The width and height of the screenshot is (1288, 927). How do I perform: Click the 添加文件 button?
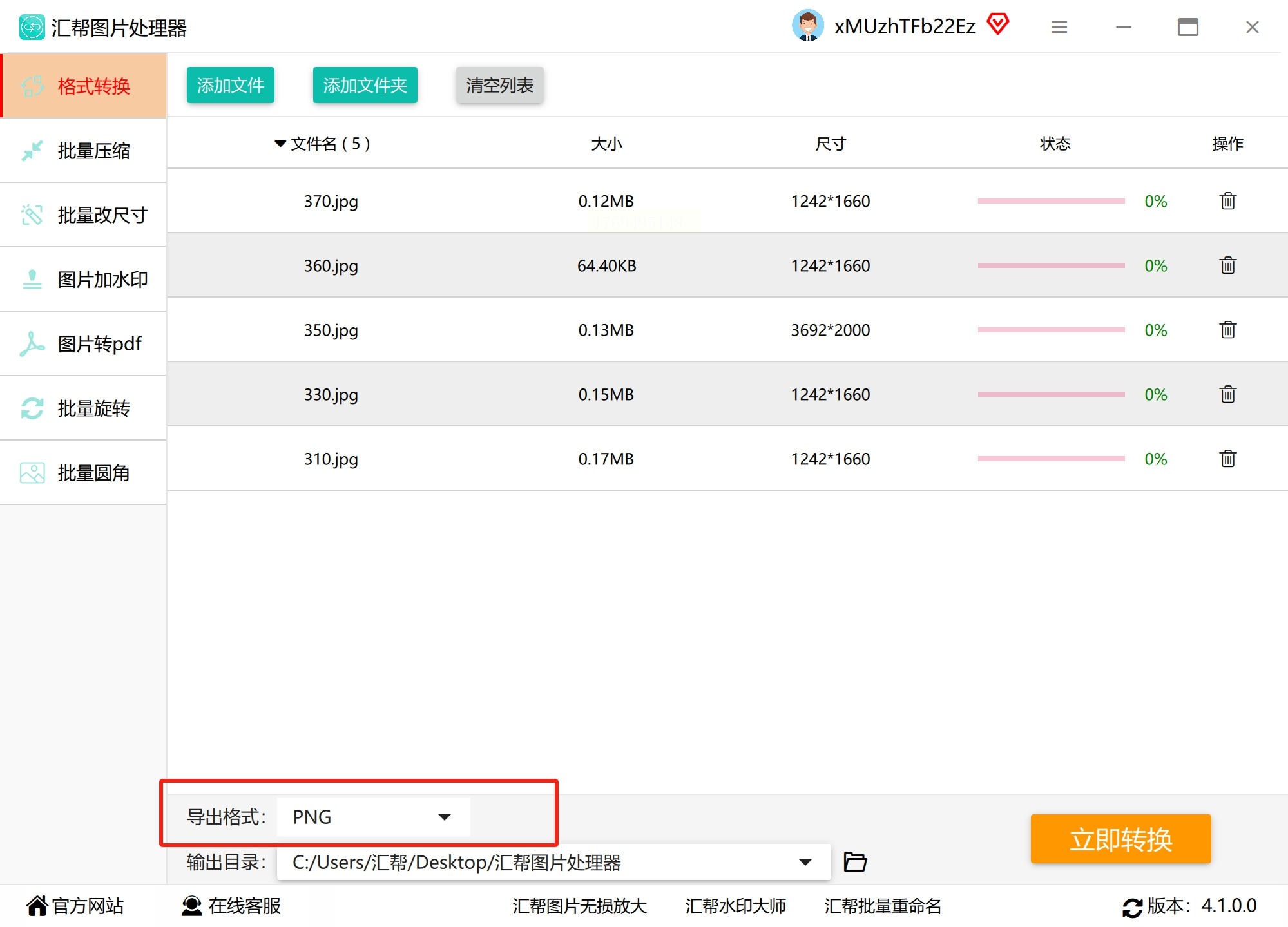coord(230,85)
